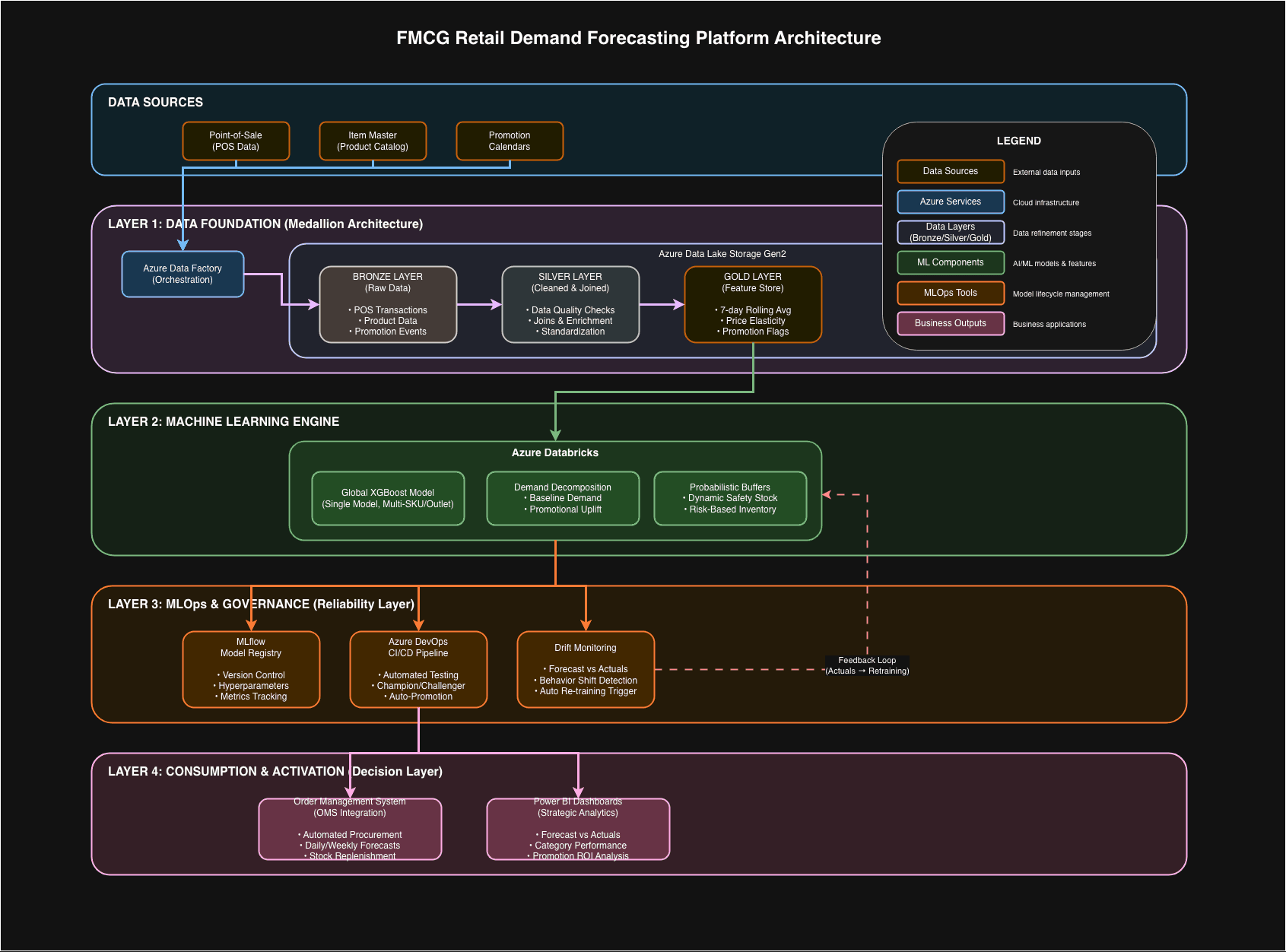The width and height of the screenshot is (1286, 952).
Task: Select the Probabilistic Buffers box
Action: pos(730,498)
